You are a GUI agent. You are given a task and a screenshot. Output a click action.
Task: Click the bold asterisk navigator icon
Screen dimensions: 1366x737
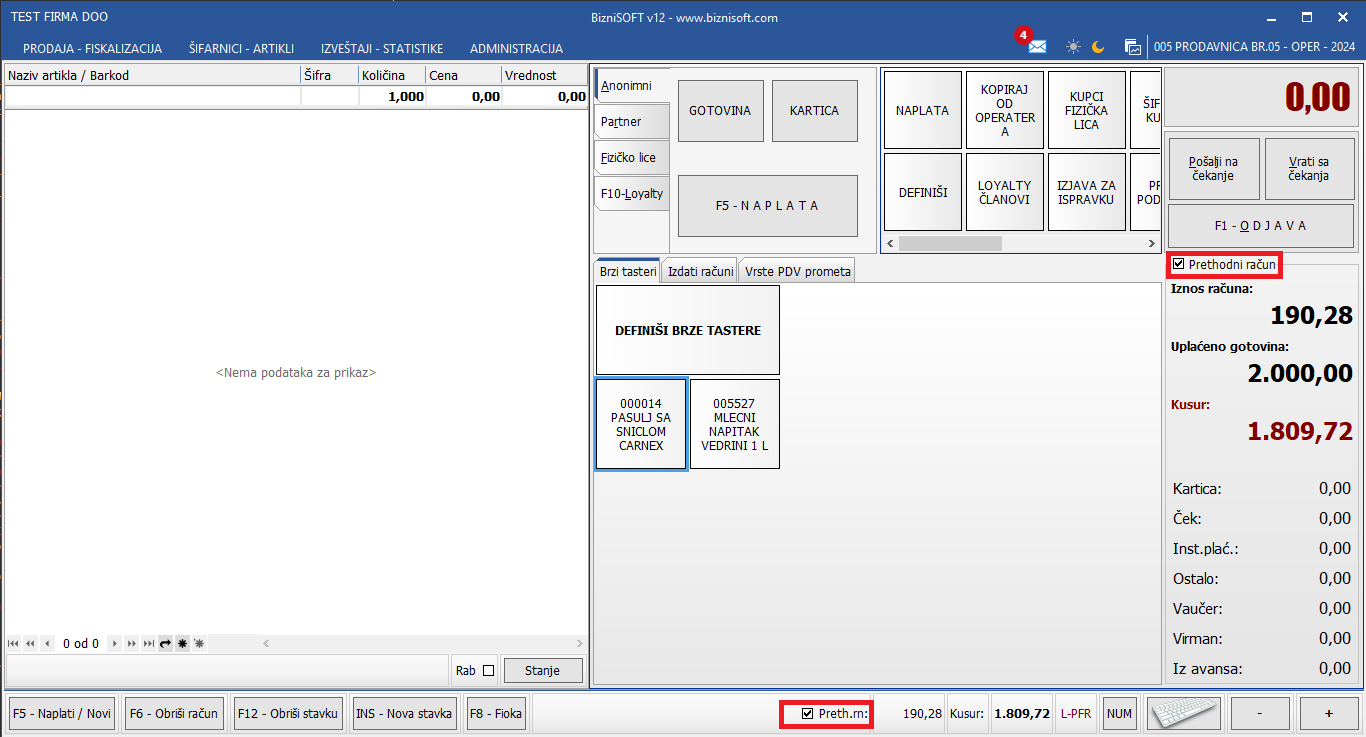pyautogui.click(x=183, y=644)
